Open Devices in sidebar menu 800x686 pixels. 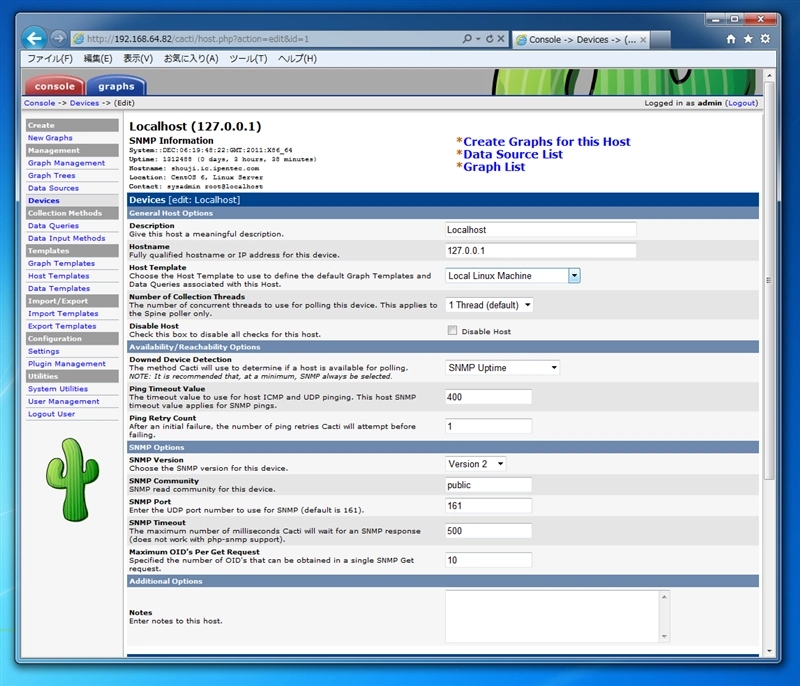pos(43,200)
